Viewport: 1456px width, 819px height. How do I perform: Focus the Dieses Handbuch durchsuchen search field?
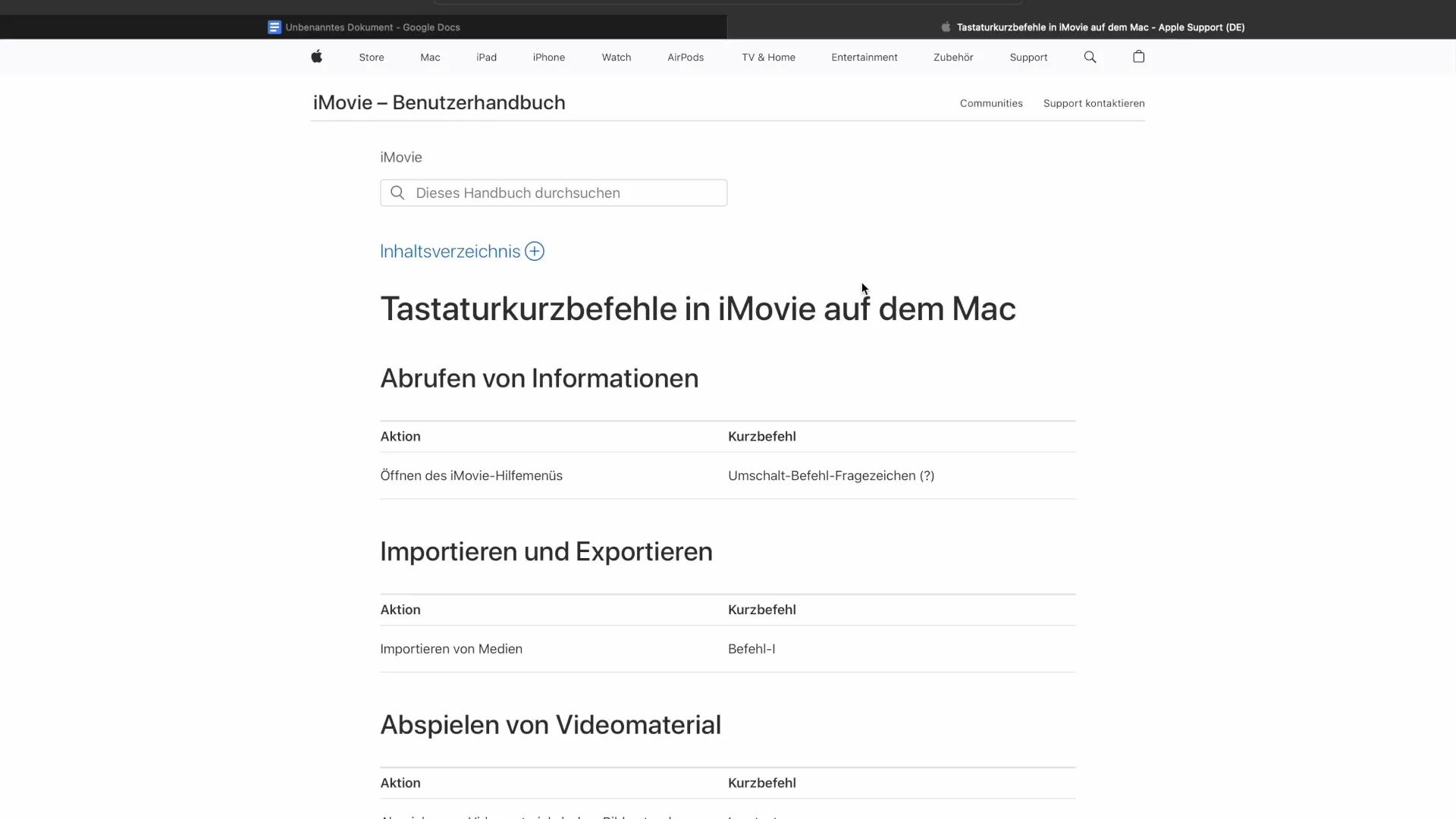[x=554, y=193]
